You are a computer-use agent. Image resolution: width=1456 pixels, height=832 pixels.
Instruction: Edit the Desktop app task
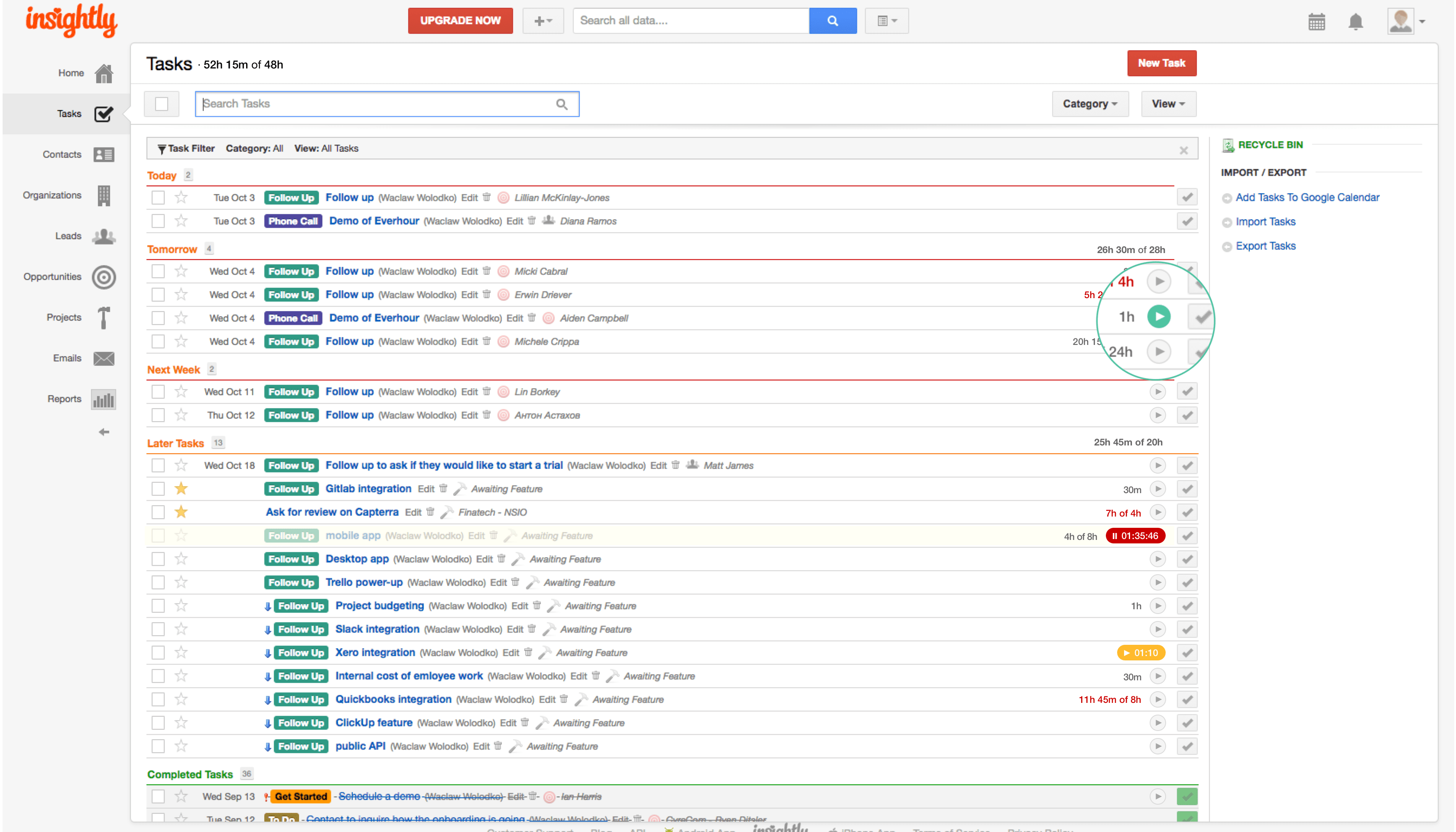point(484,559)
